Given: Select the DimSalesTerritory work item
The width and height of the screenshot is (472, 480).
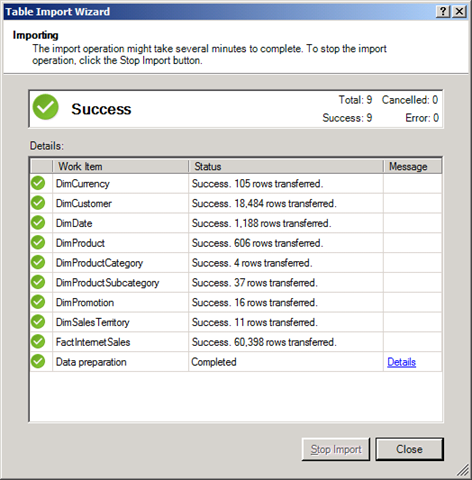Looking at the screenshot, I should point(92,322).
